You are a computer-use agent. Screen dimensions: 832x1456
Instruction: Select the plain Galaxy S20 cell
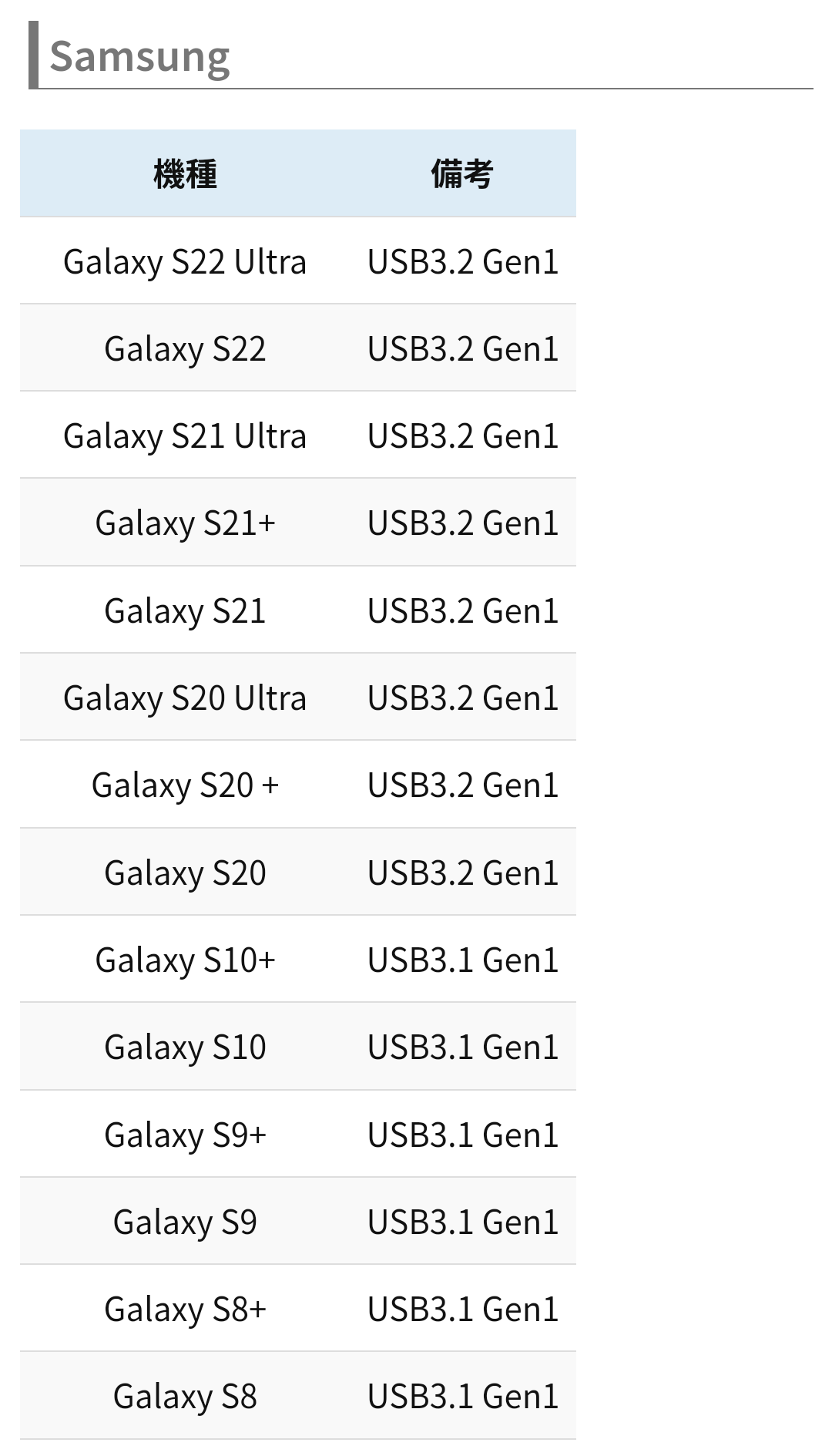pyautogui.click(x=185, y=873)
